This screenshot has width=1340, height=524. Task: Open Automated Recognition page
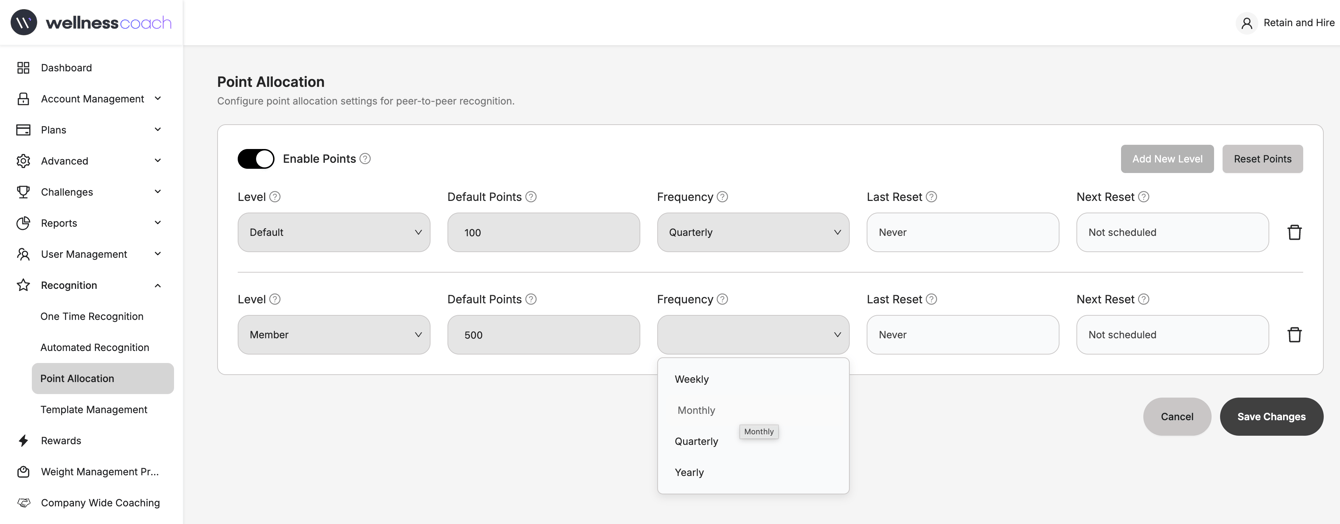pos(95,347)
